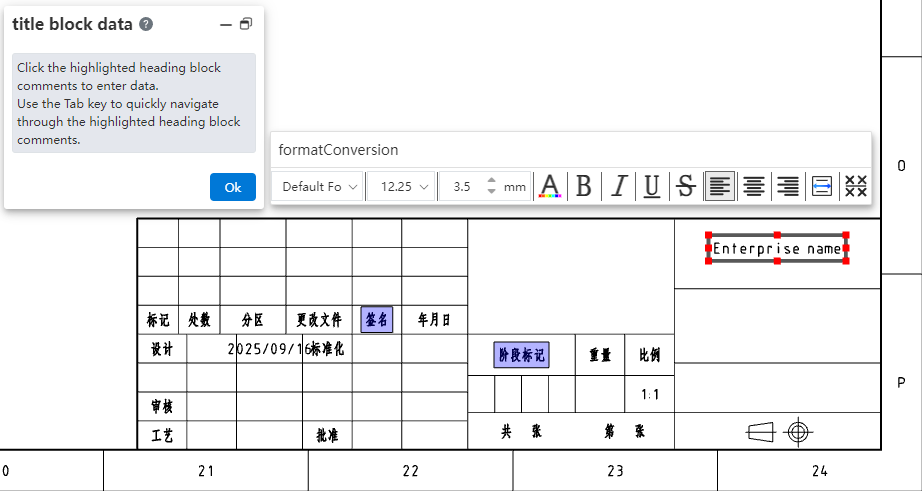This screenshot has height=491, width=922.
Task: Open the text color picker
Action: (549, 186)
